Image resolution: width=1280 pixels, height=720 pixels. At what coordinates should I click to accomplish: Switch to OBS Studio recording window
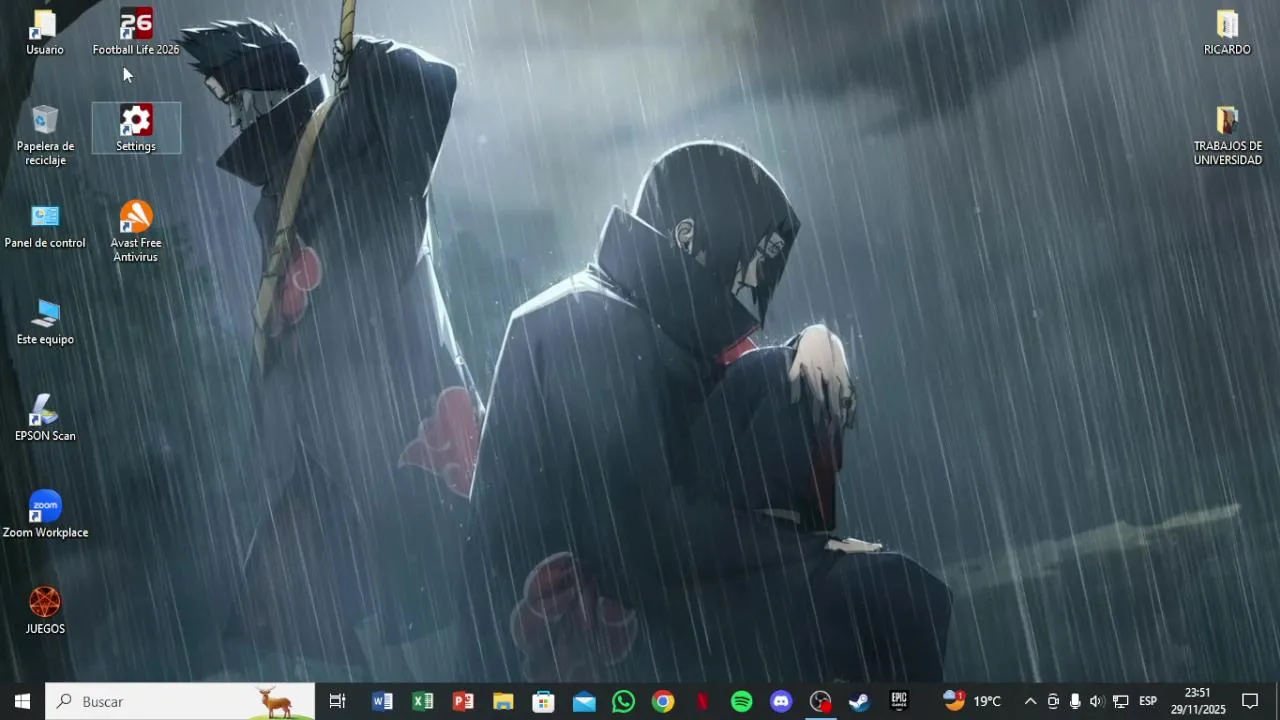pyautogui.click(x=820, y=701)
